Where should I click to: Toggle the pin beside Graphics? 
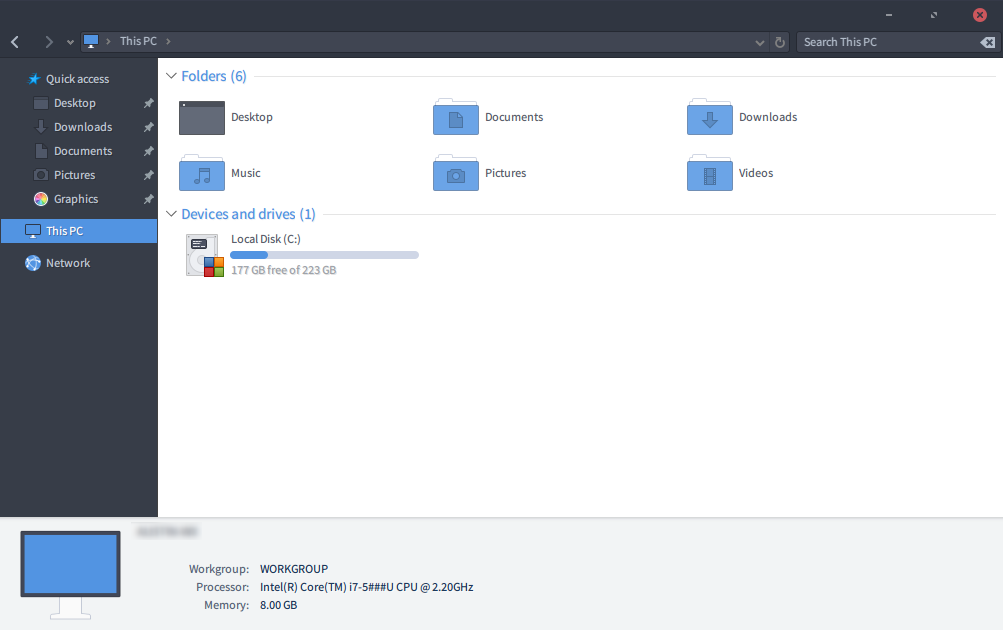click(148, 199)
